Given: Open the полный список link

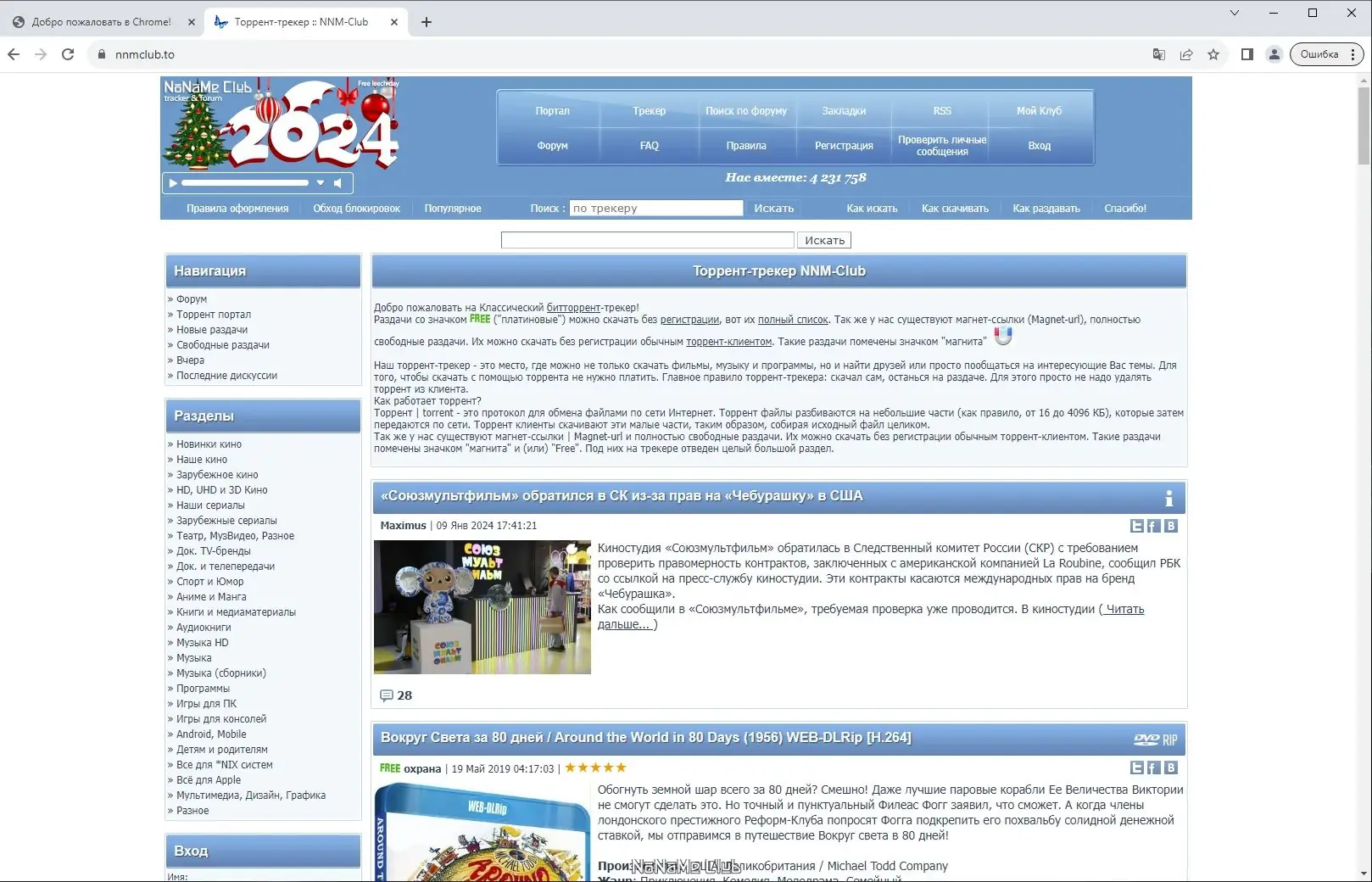Looking at the screenshot, I should tap(793, 320).
